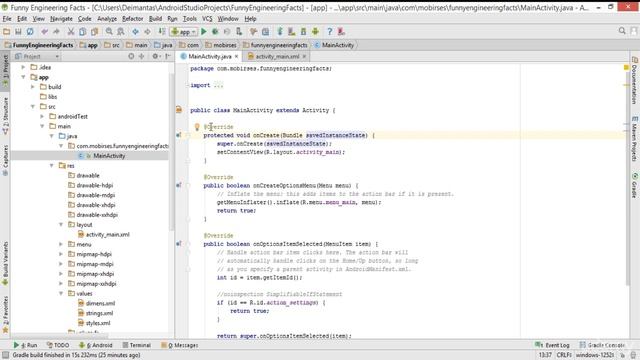
Task: Toggle the Maven Projects side panel
Action: (x=635, y=139)
